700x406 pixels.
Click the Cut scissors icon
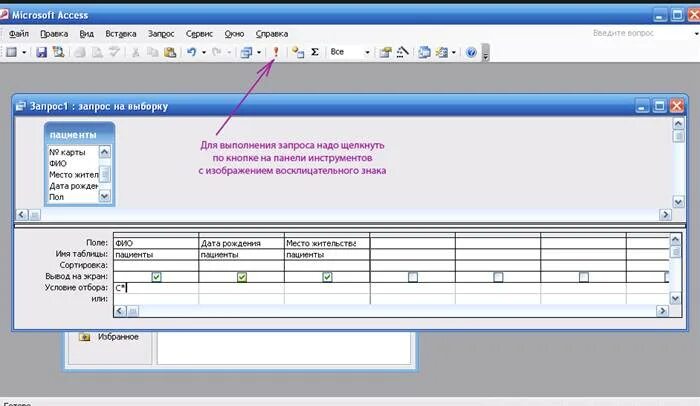135,52
